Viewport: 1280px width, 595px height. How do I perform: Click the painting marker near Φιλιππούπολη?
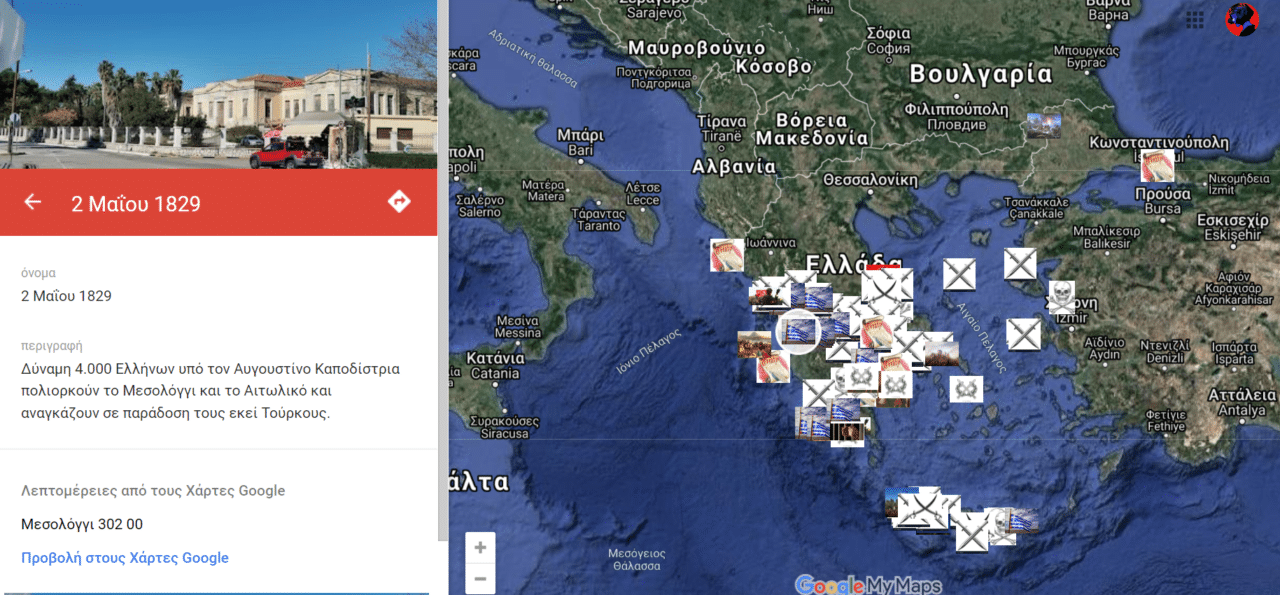[x=1043, y=127]
